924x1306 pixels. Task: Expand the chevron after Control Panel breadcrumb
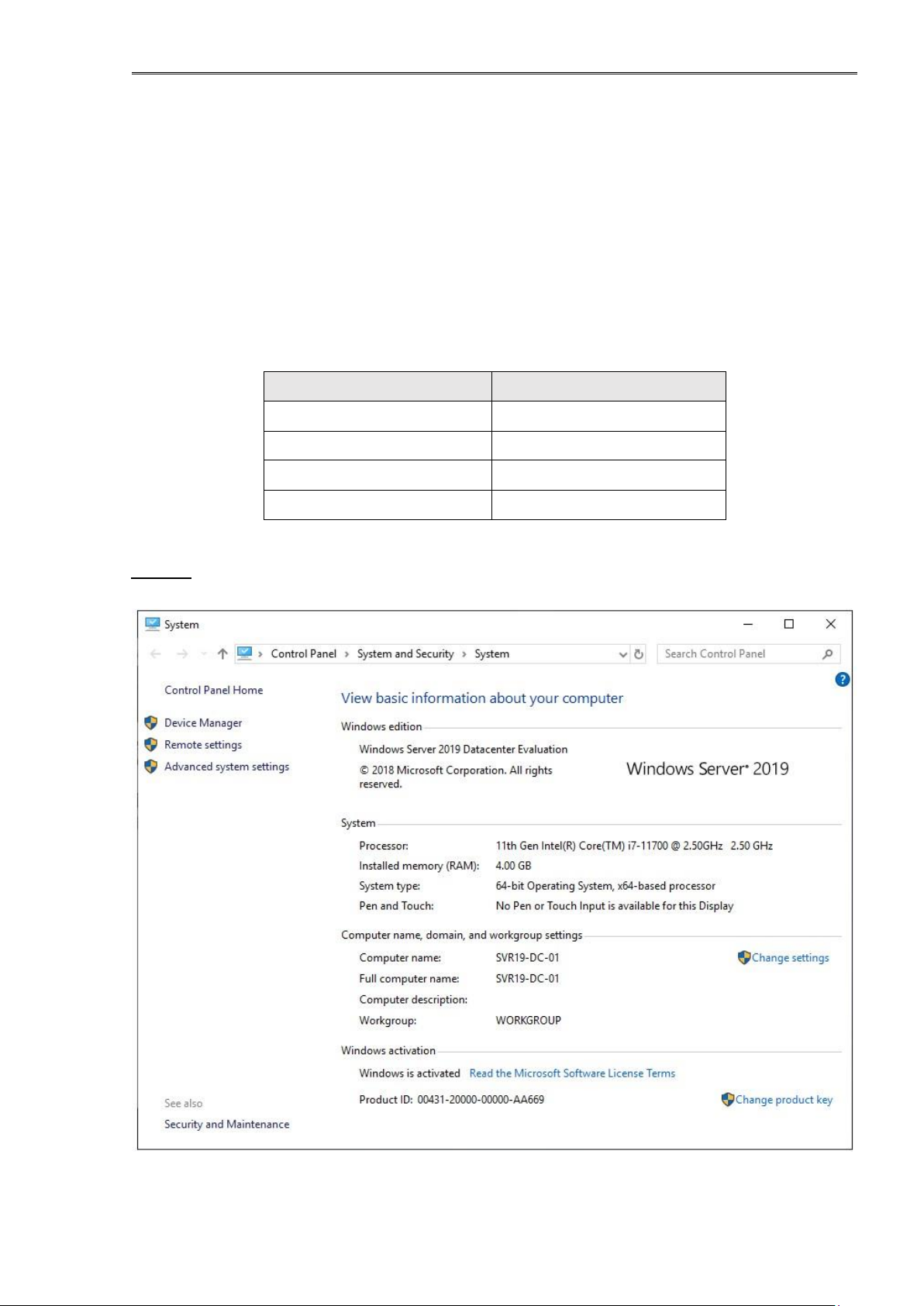(346, 654)
